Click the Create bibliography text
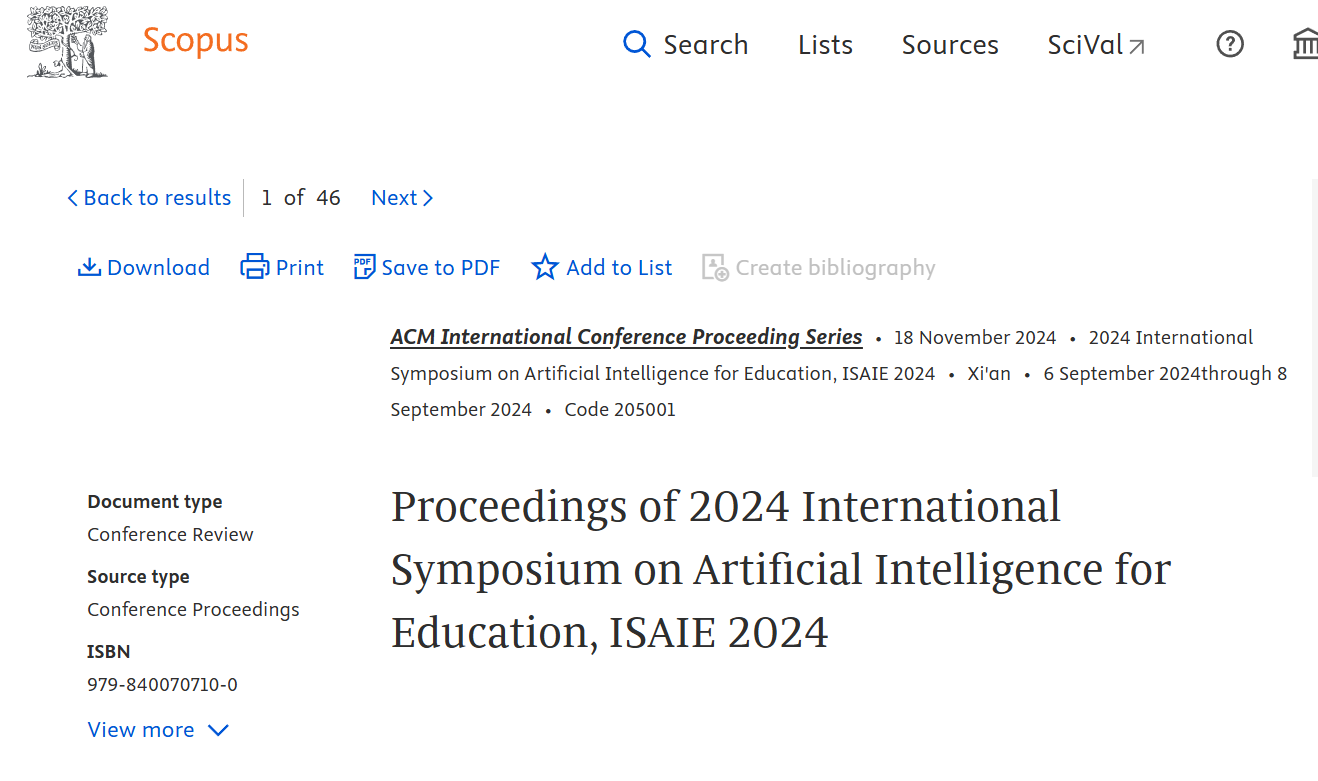The height and width of the screenshot is (781, 1318). tap(836, 268)
